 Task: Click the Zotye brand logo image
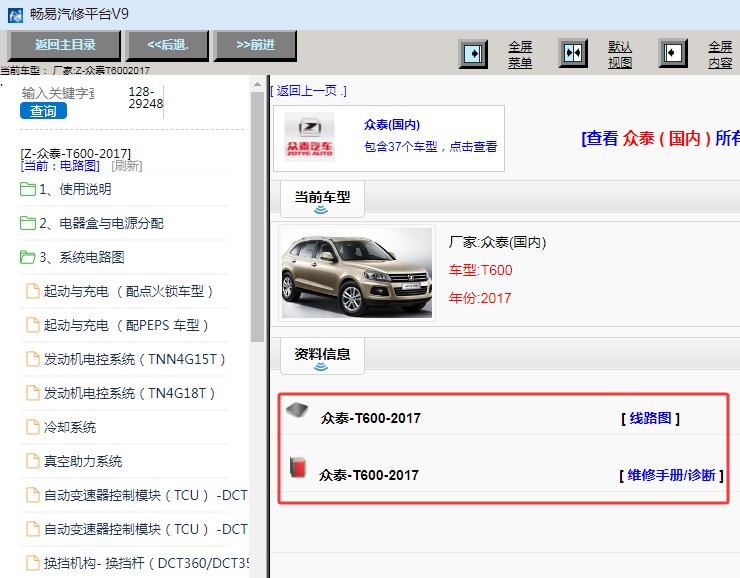(x=309, y=137)
